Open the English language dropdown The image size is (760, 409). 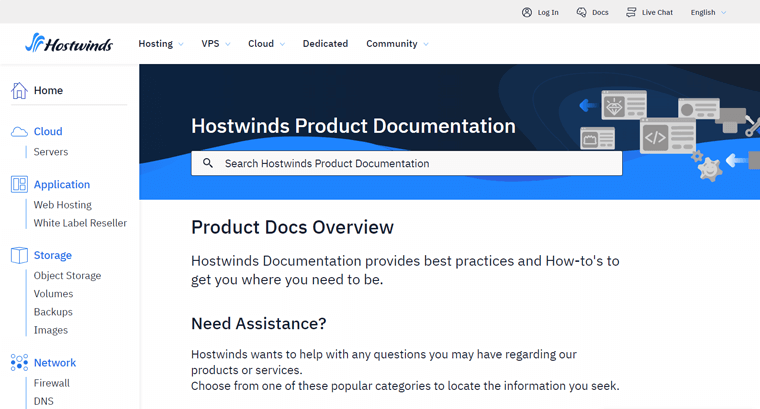[708, 12]
